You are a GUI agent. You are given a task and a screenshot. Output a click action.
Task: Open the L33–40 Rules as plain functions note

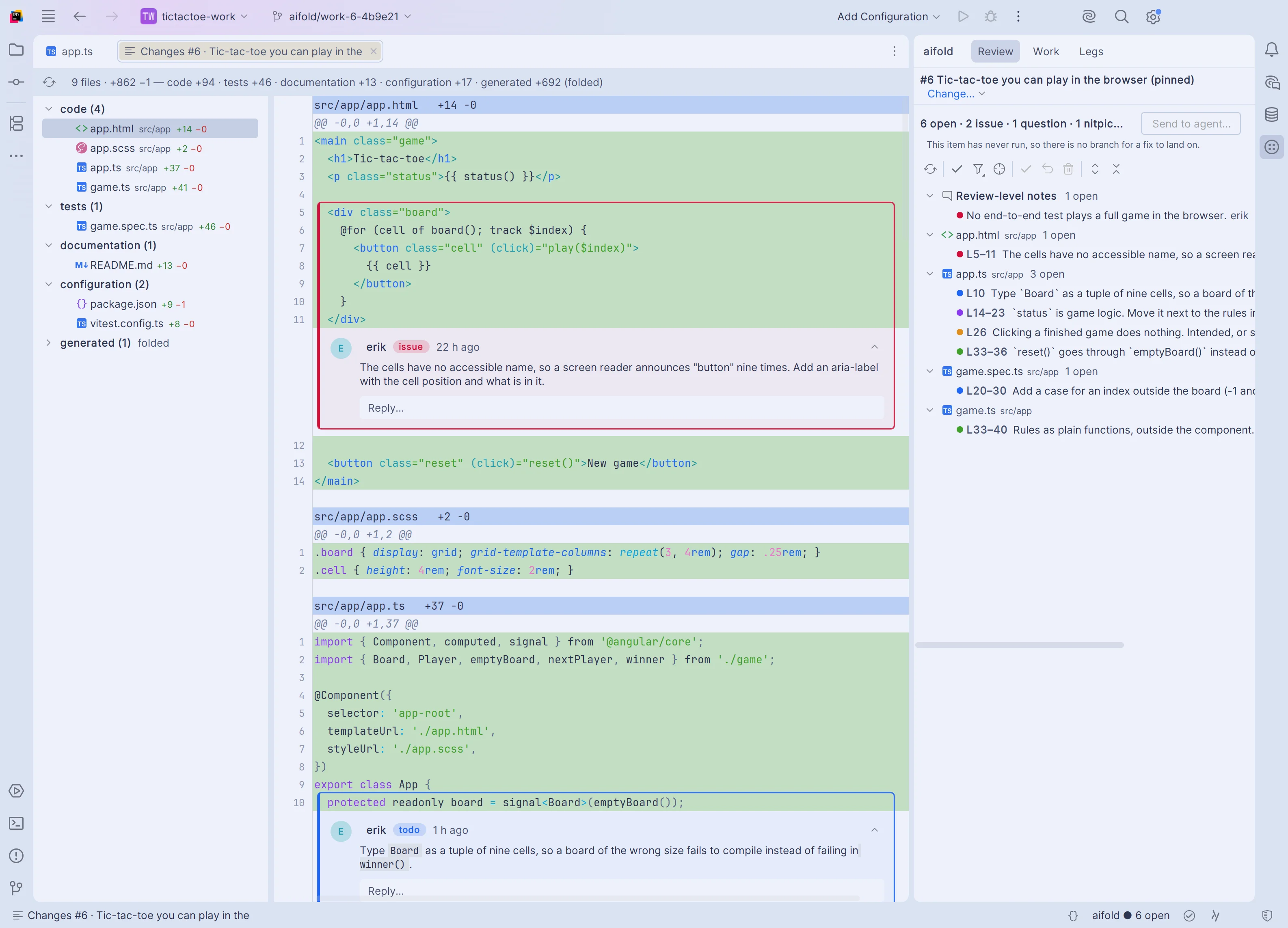pos(1104,429)
